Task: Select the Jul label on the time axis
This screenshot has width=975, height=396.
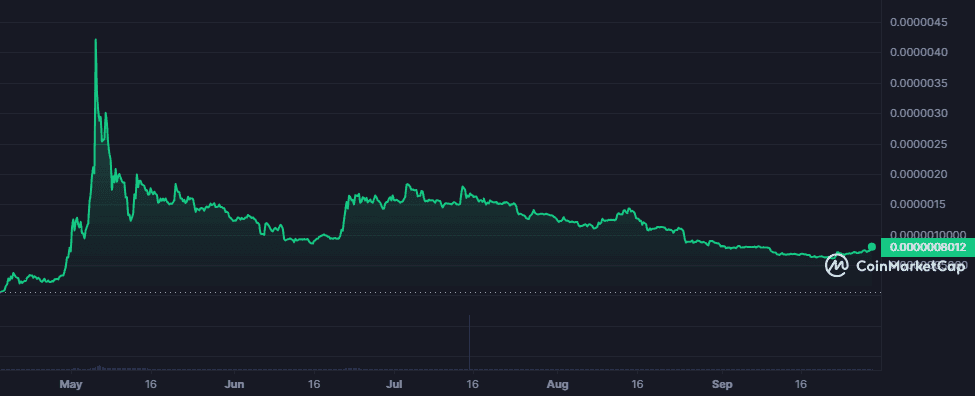Action: click(395, 384)
